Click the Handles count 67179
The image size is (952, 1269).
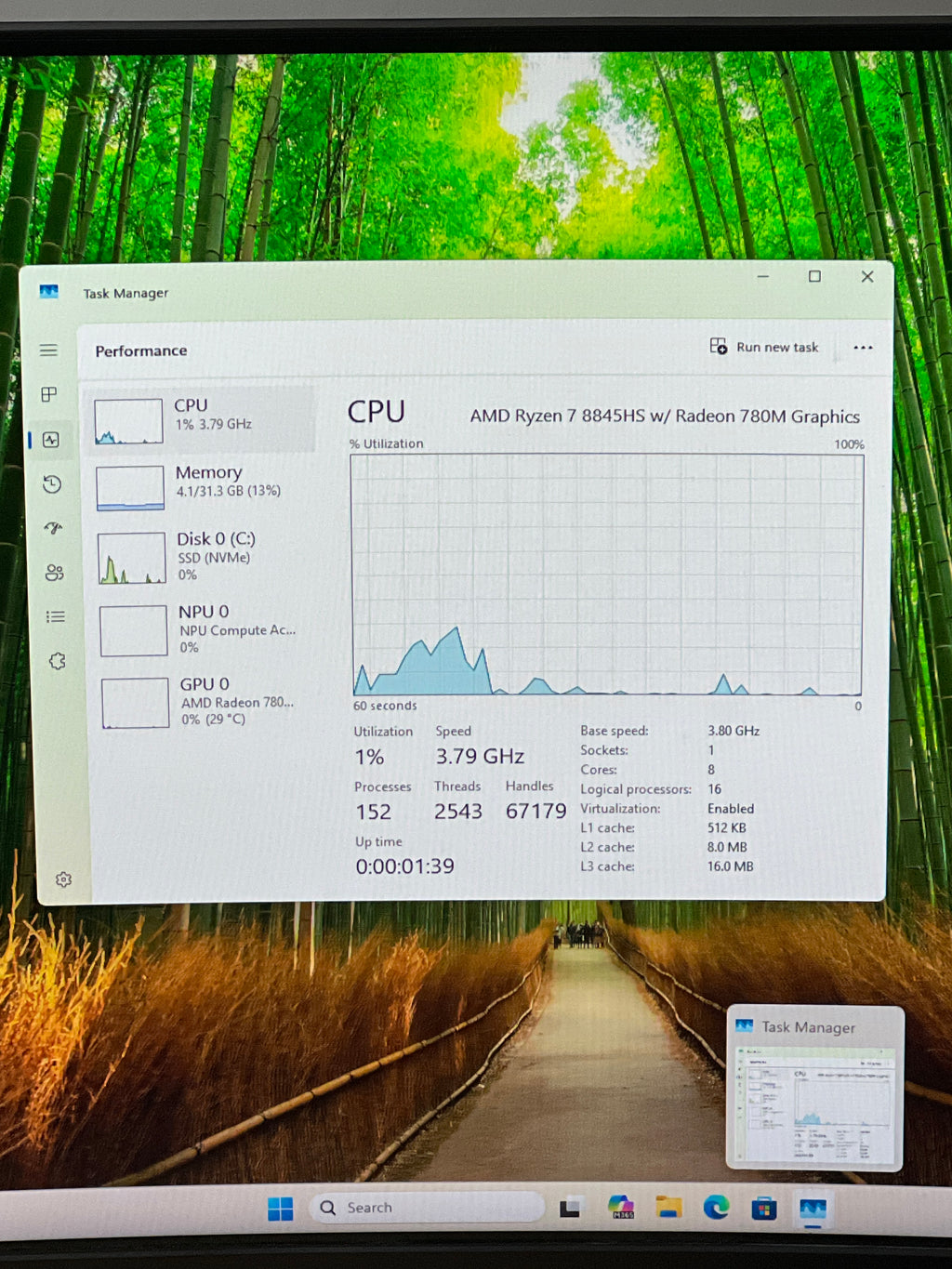pyautogui.click(x=536, y=812)
